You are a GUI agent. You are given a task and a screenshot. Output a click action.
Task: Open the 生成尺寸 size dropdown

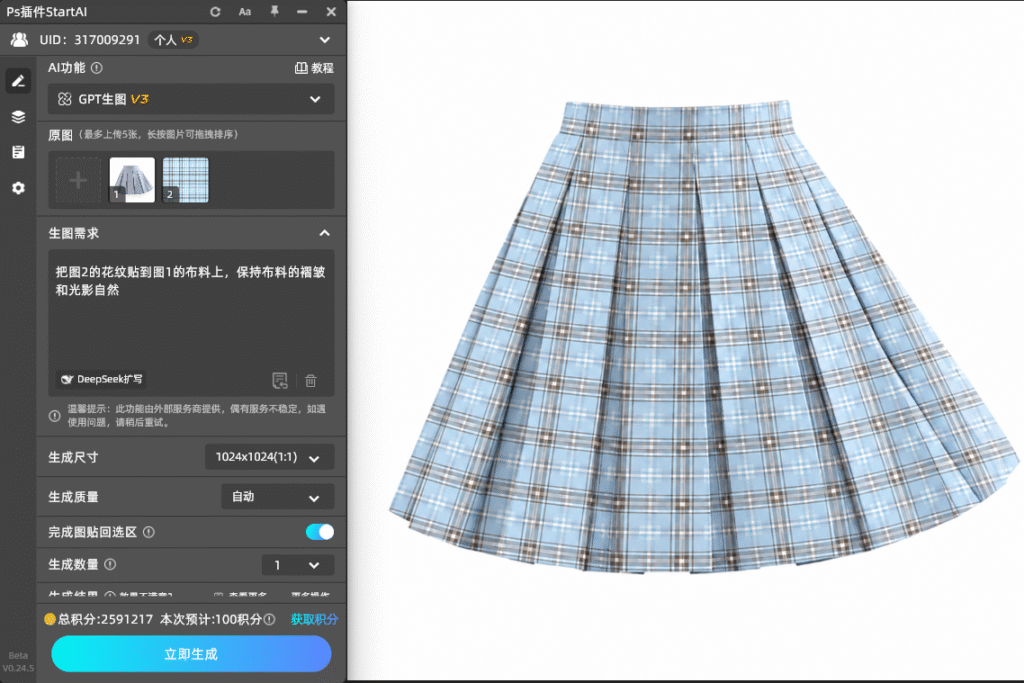coord(270,457)
